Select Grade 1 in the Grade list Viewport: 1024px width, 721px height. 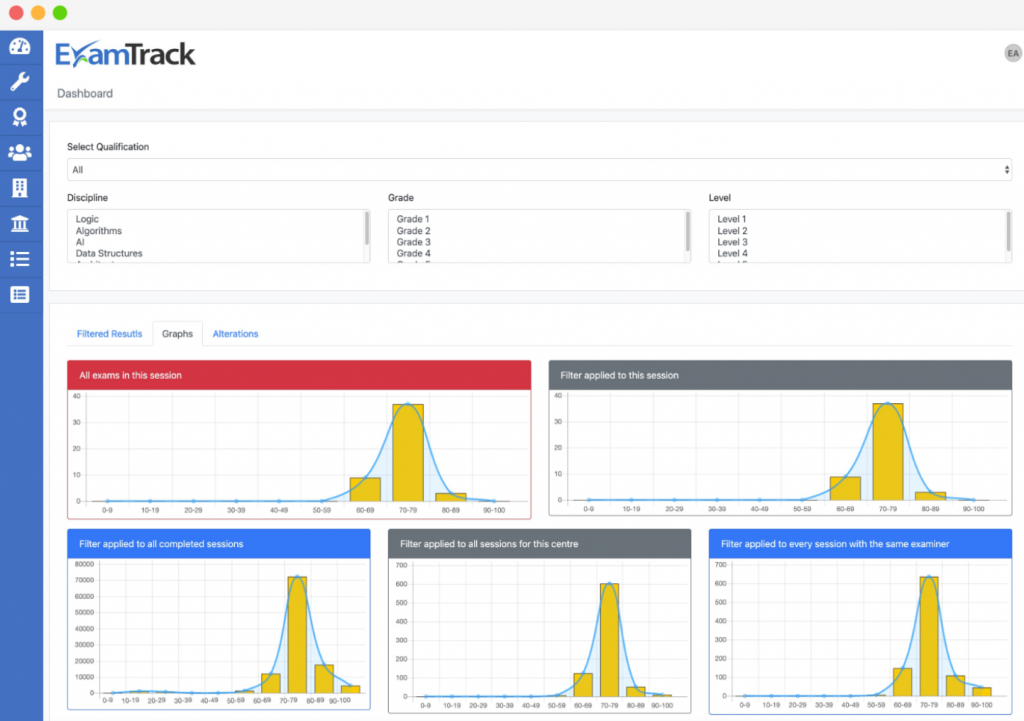pyautogui.click(x=413, y=219)
